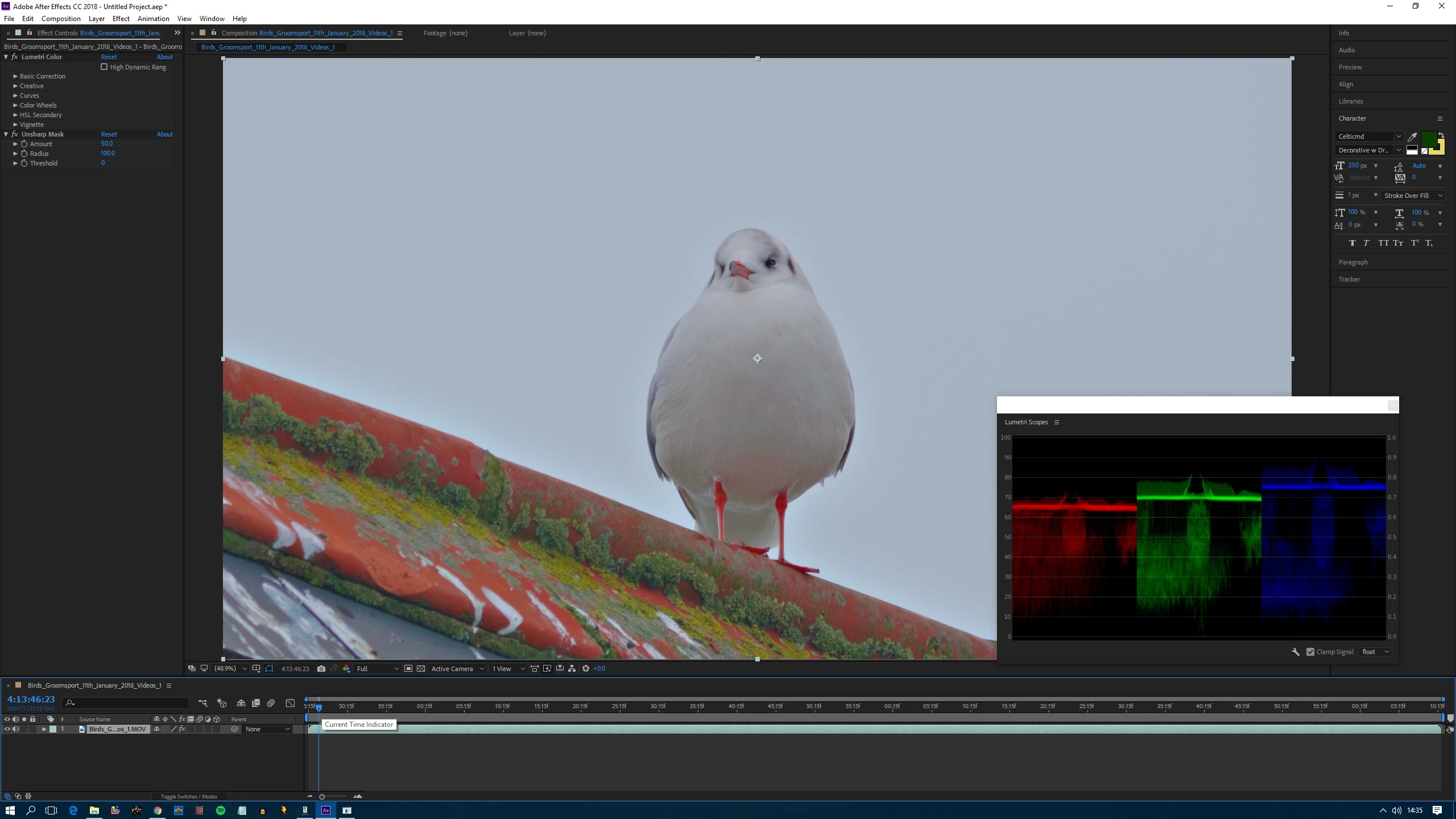Pick font color with eyedropper icon
The image size is (1456, 819).
point(1412,136)
